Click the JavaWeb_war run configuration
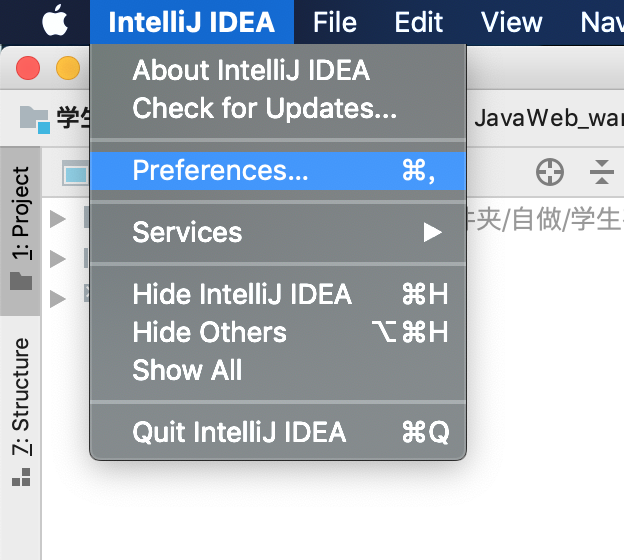The image size is (624, 560). pyautogui.click(x=545, y=119)
